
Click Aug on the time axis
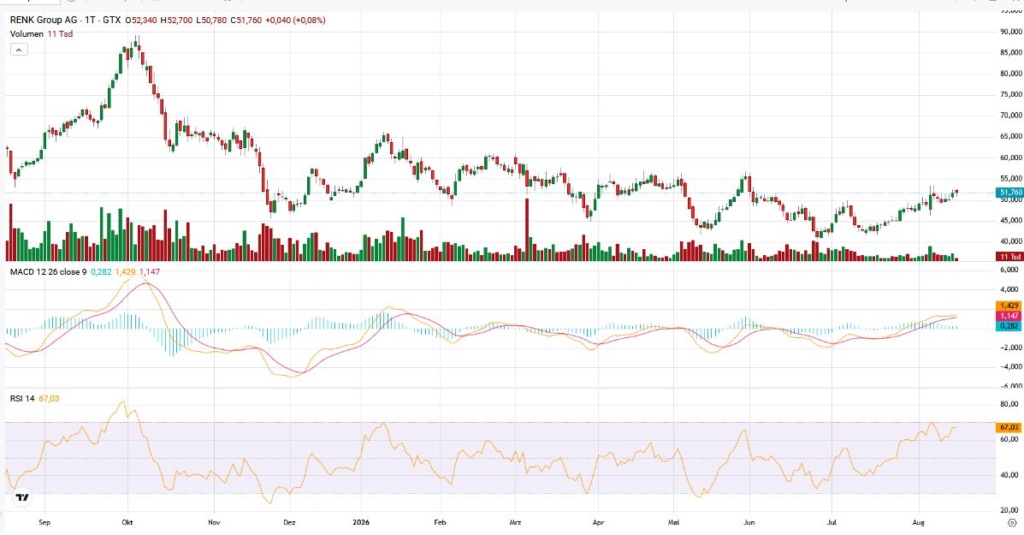[x=919, y=523]
